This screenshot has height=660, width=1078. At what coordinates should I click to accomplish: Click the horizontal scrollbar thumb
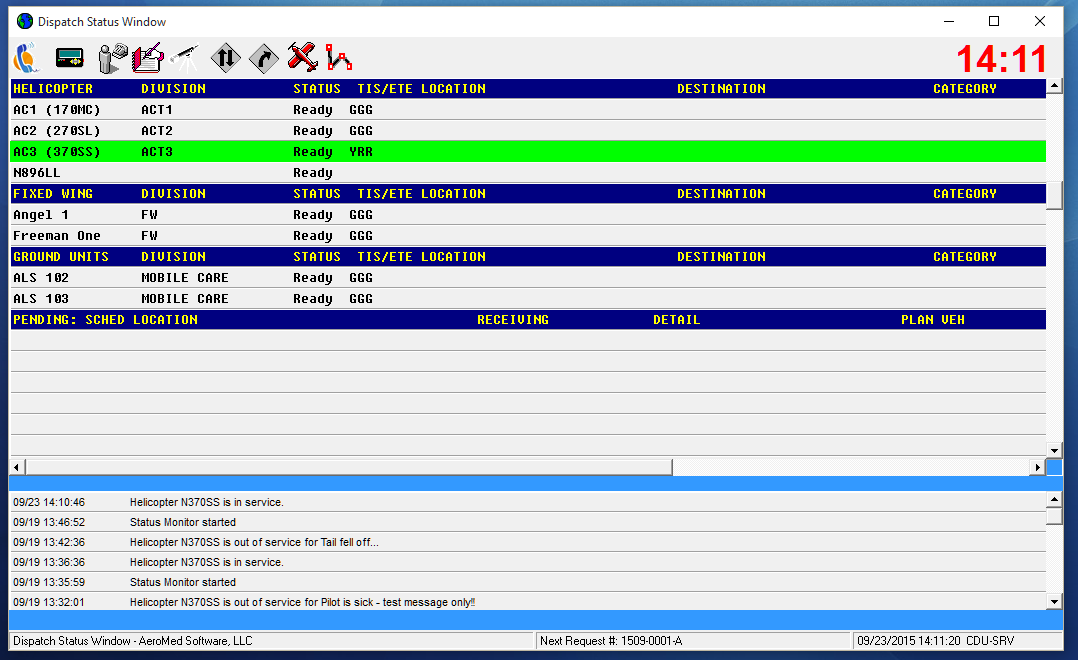[x=349, y=468]
